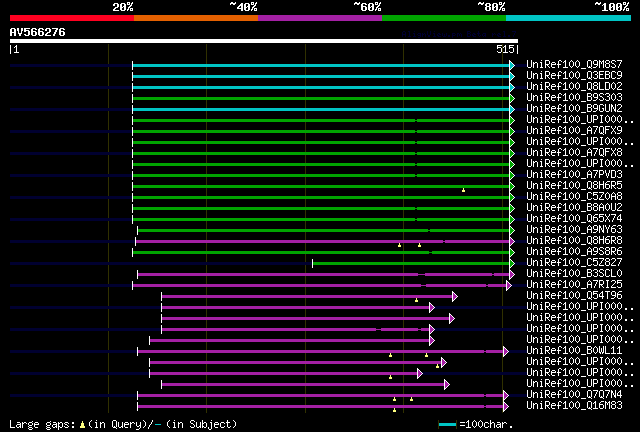Click the UniRef100_Q16M83 label
The image size is (640, 432).
[574, 405]
